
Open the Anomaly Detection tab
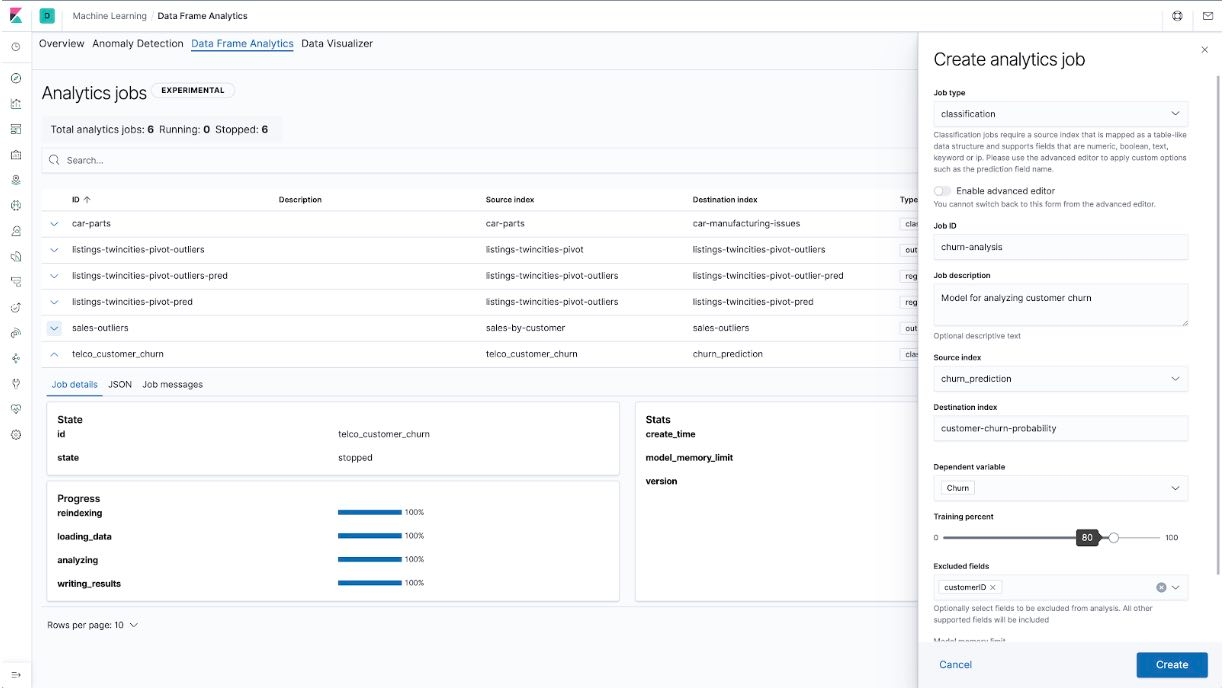coord(138,43)
